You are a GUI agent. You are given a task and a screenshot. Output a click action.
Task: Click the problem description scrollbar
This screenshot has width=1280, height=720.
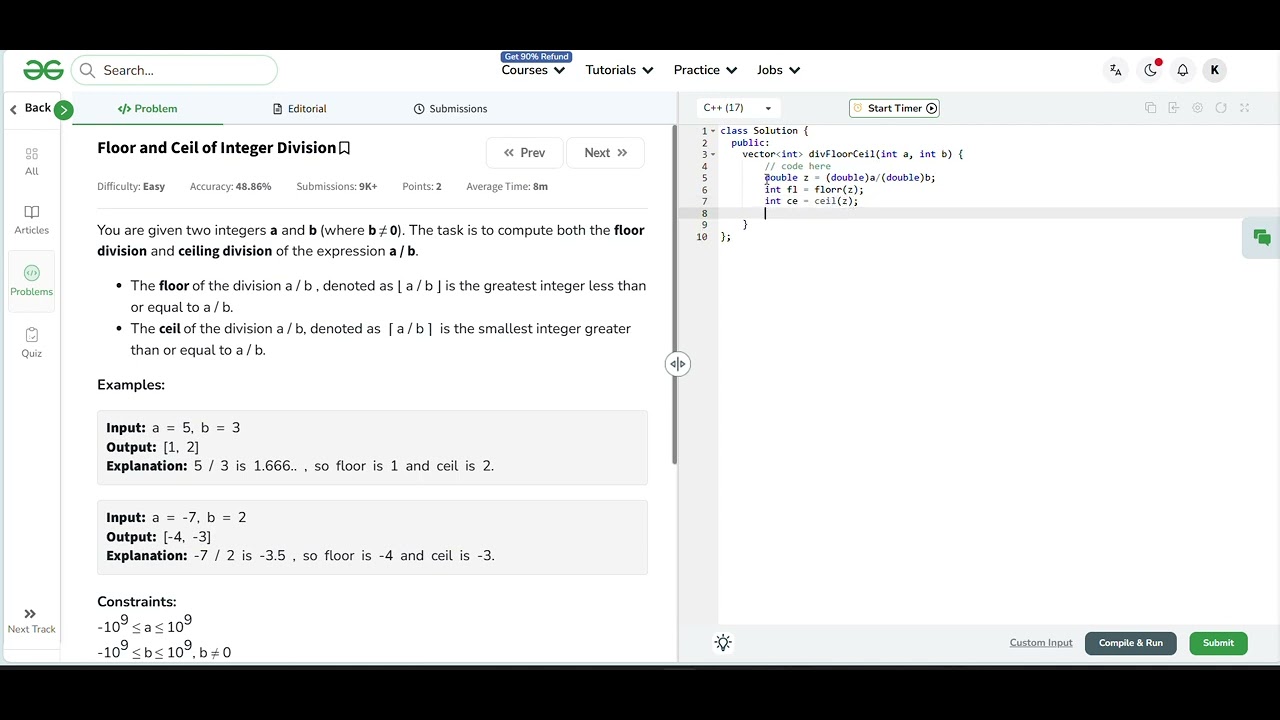tap(675, 294)
